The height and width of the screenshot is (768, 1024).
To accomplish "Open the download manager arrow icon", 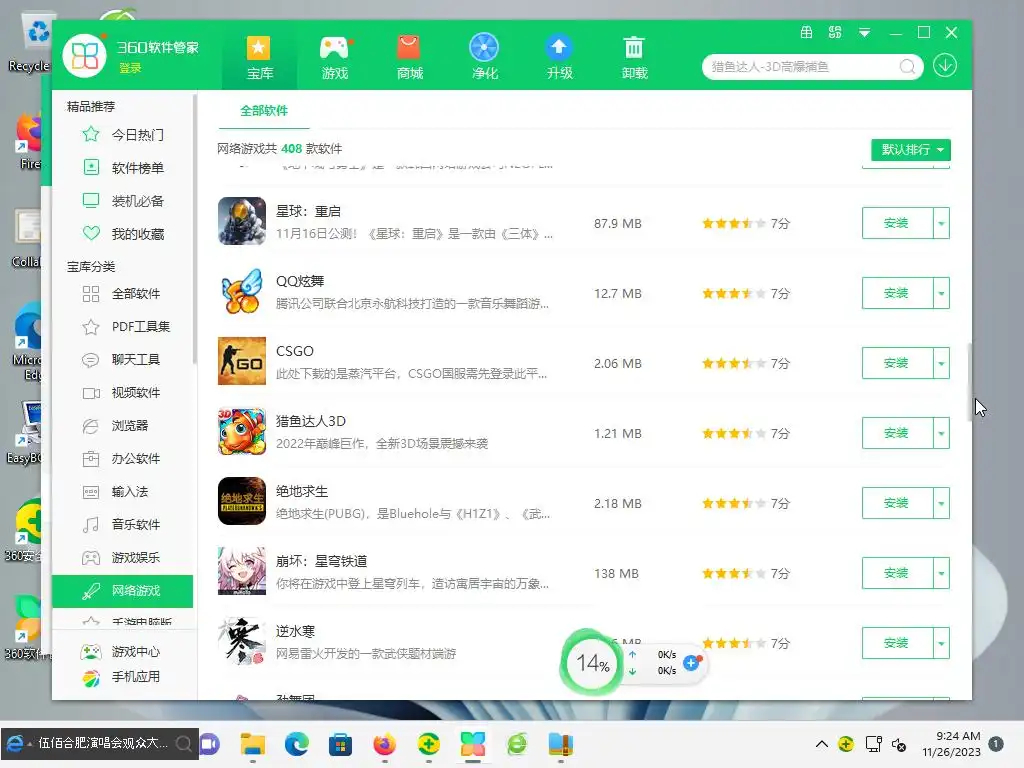I will pos(944,65).
